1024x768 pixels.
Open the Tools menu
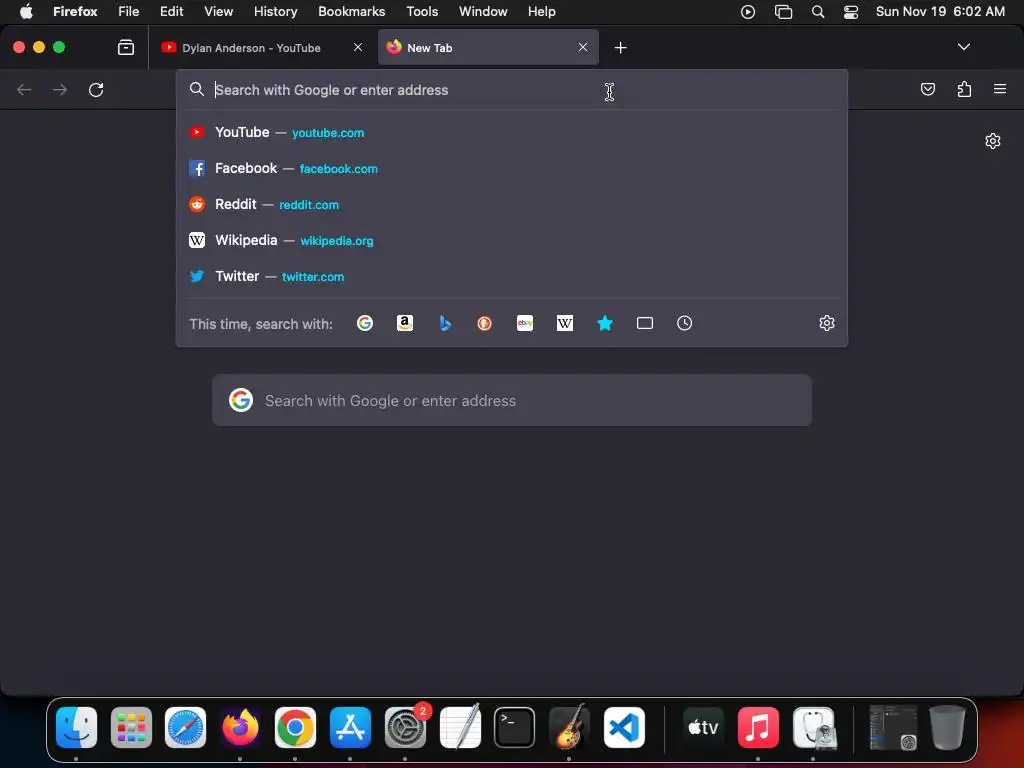pos(422,12)
